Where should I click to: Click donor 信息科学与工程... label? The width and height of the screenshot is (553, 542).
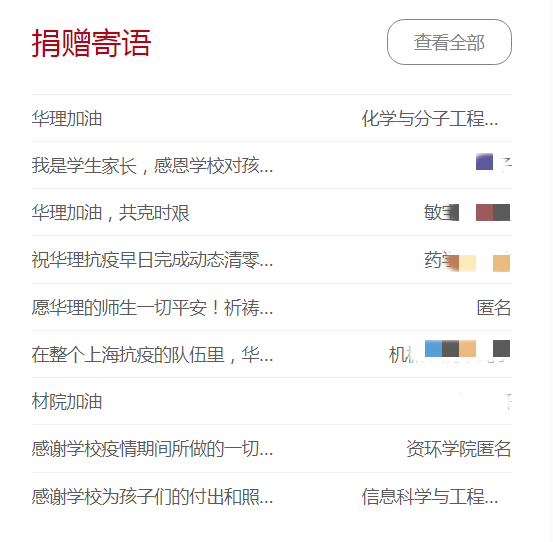429,497
